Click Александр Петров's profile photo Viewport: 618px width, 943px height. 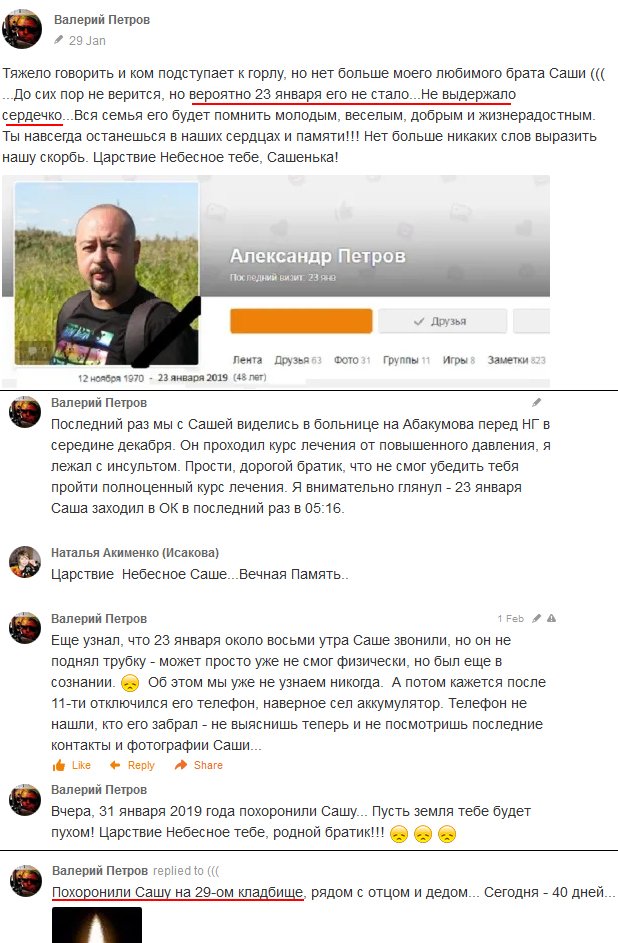pyautogui.click(x=106, y=274)
